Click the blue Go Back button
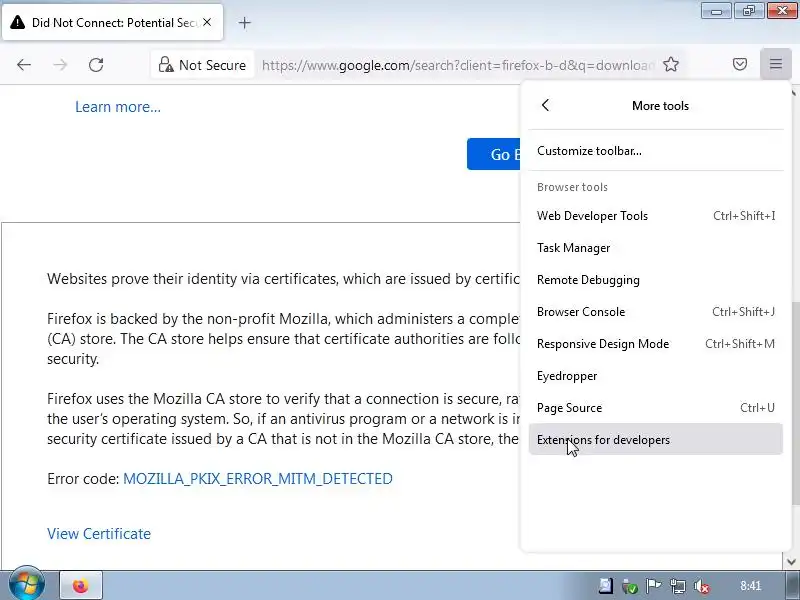This screenshot has width=800, height=600. point(493,154)
